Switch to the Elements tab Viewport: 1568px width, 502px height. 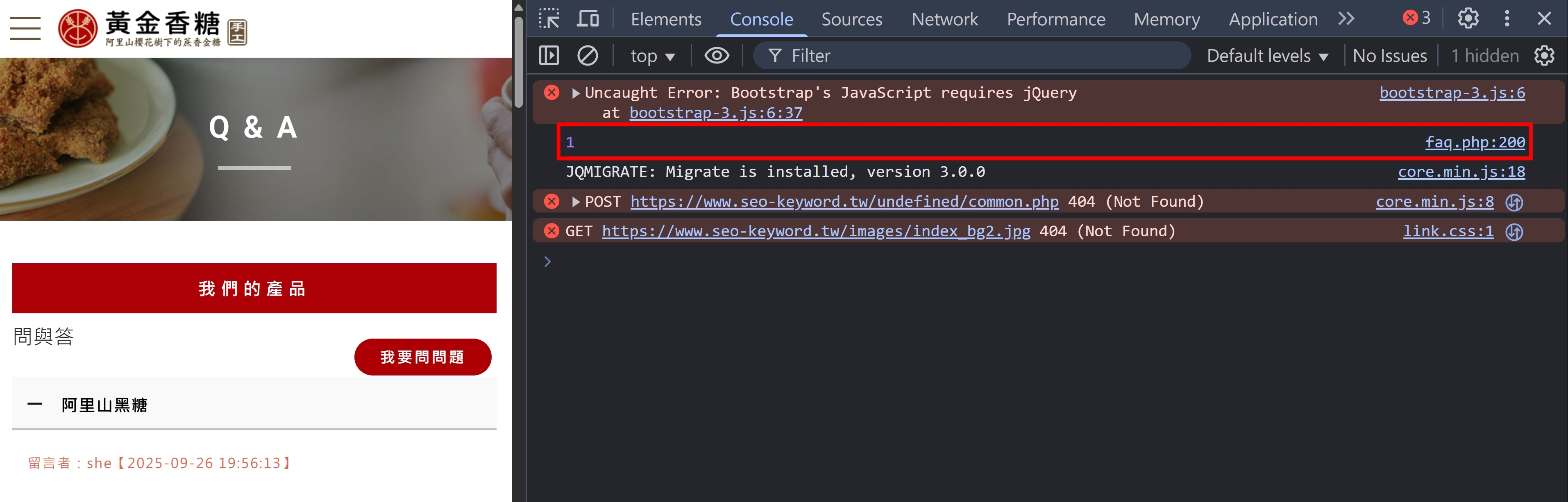(666, 19)
